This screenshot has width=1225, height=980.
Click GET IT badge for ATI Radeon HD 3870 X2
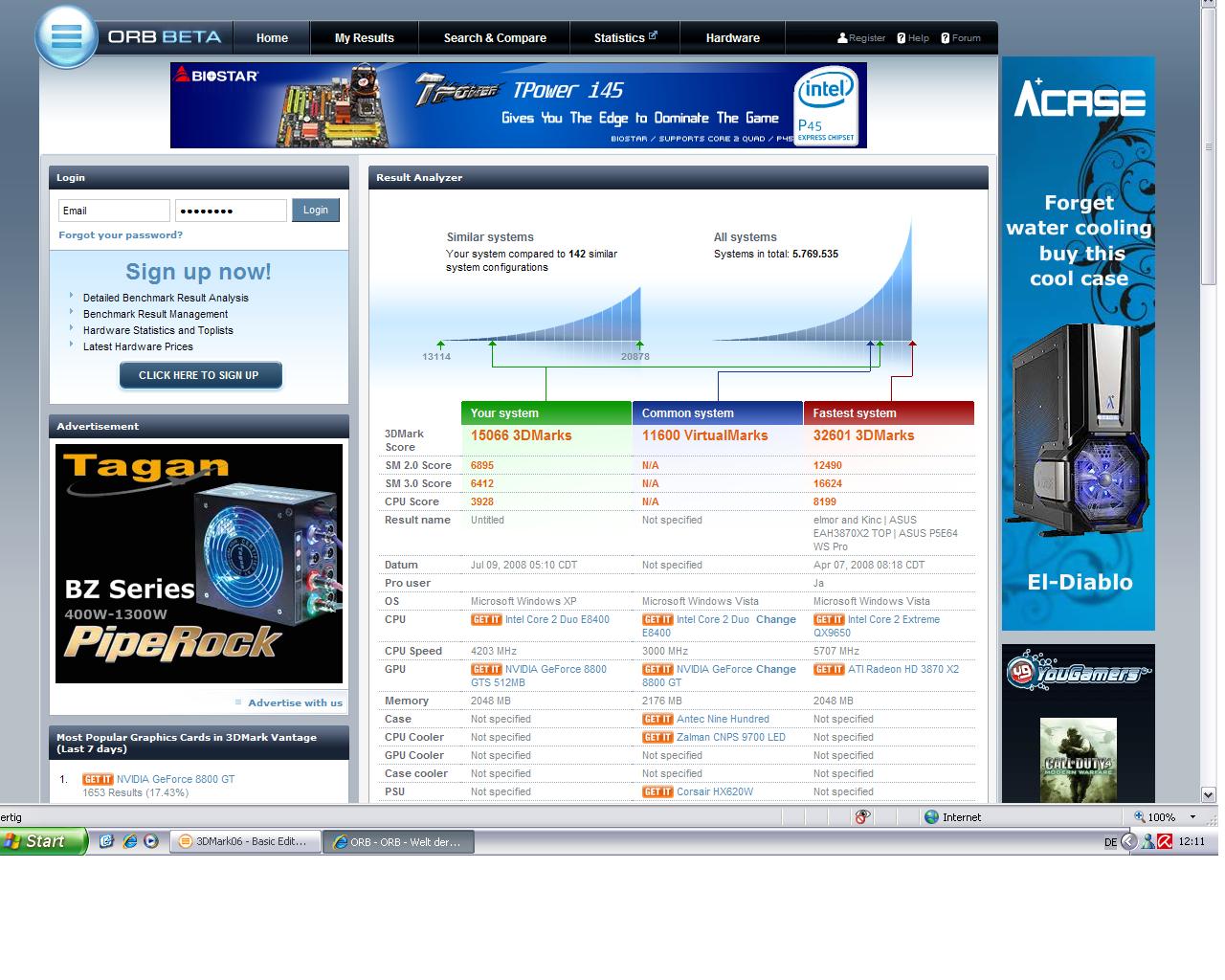(x=829, y=669)
